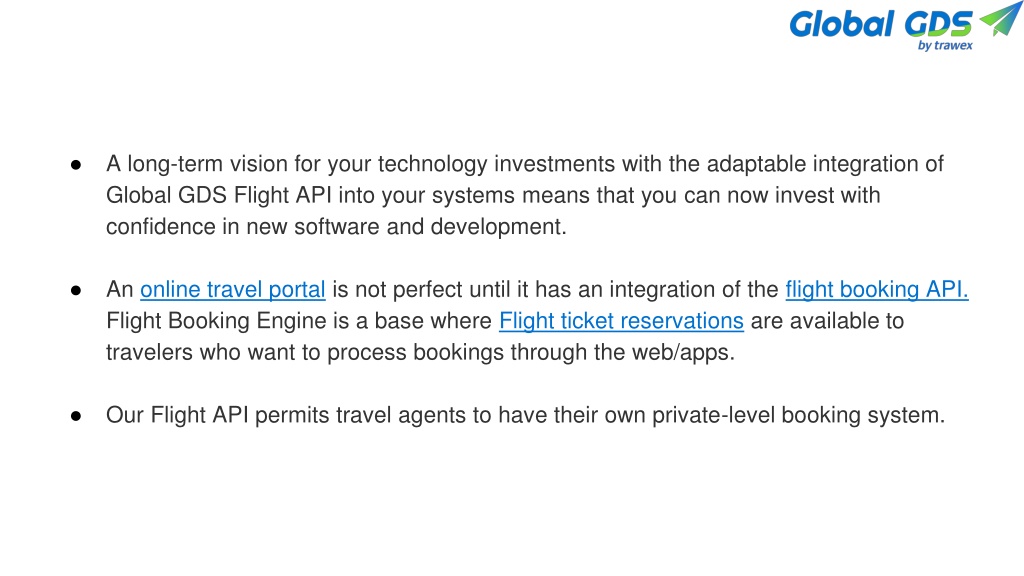
Task: Click the word "Global" in the logo
Action: point(842,25)
